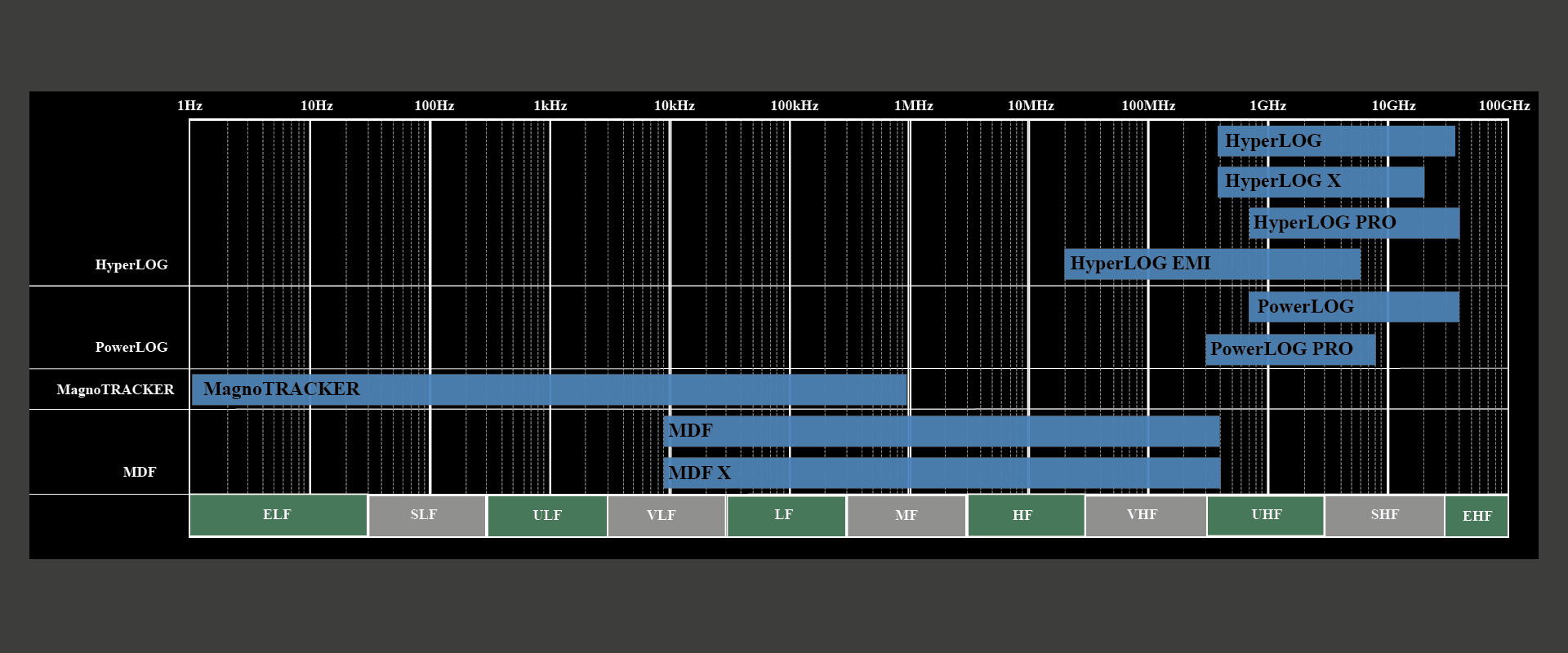This screenshot has height=653, width=1568.
Task: Click the ELF band box
Action: 278,515
